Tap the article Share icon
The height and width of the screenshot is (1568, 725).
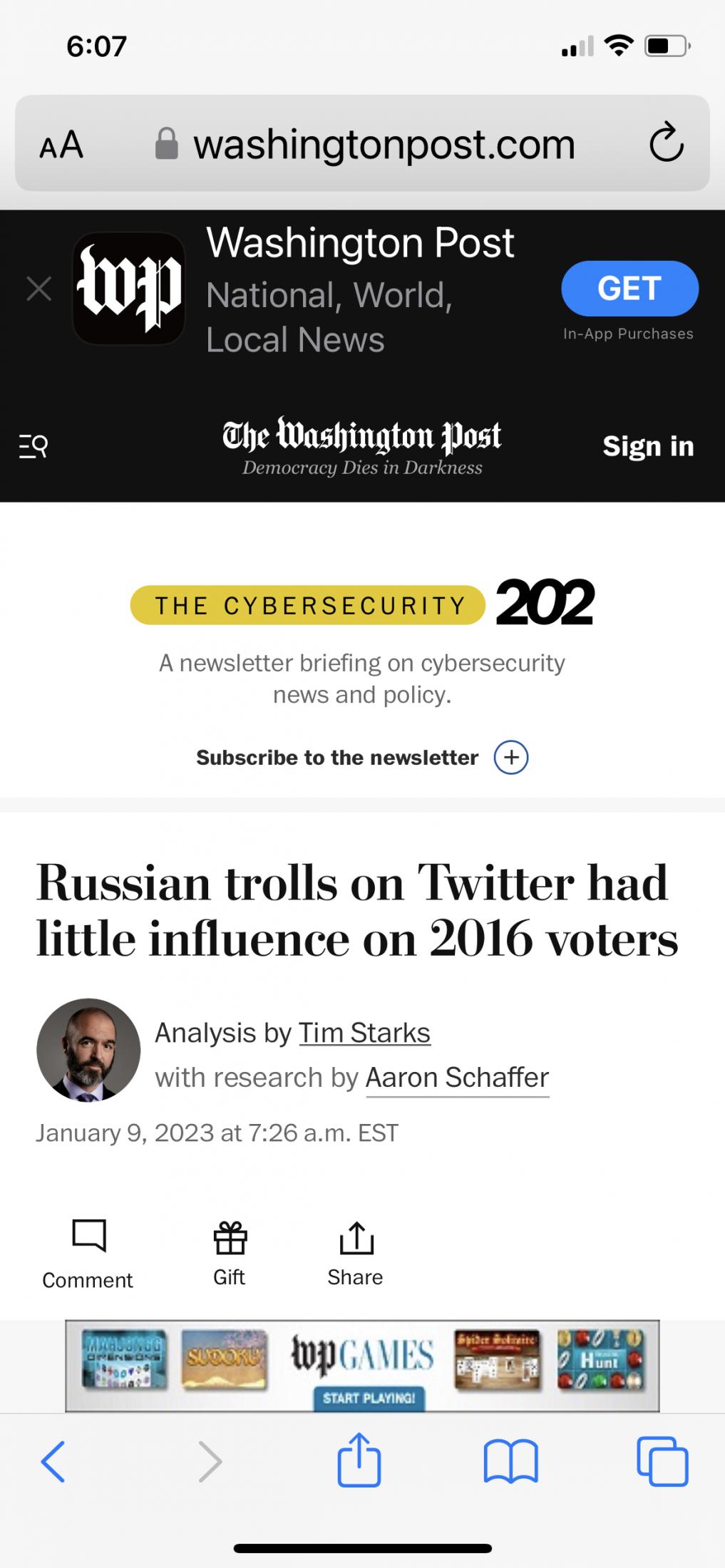(x=356, y=1238)
